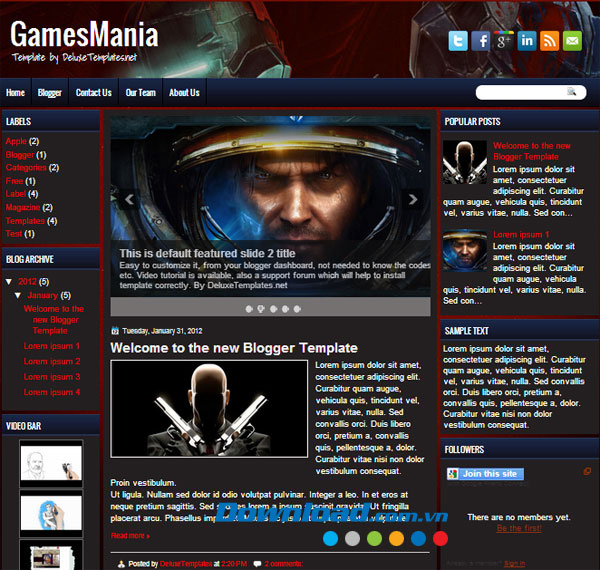Open the LinkedIn social icon
This screenshot has width=600, height=570.
point(527,41)
